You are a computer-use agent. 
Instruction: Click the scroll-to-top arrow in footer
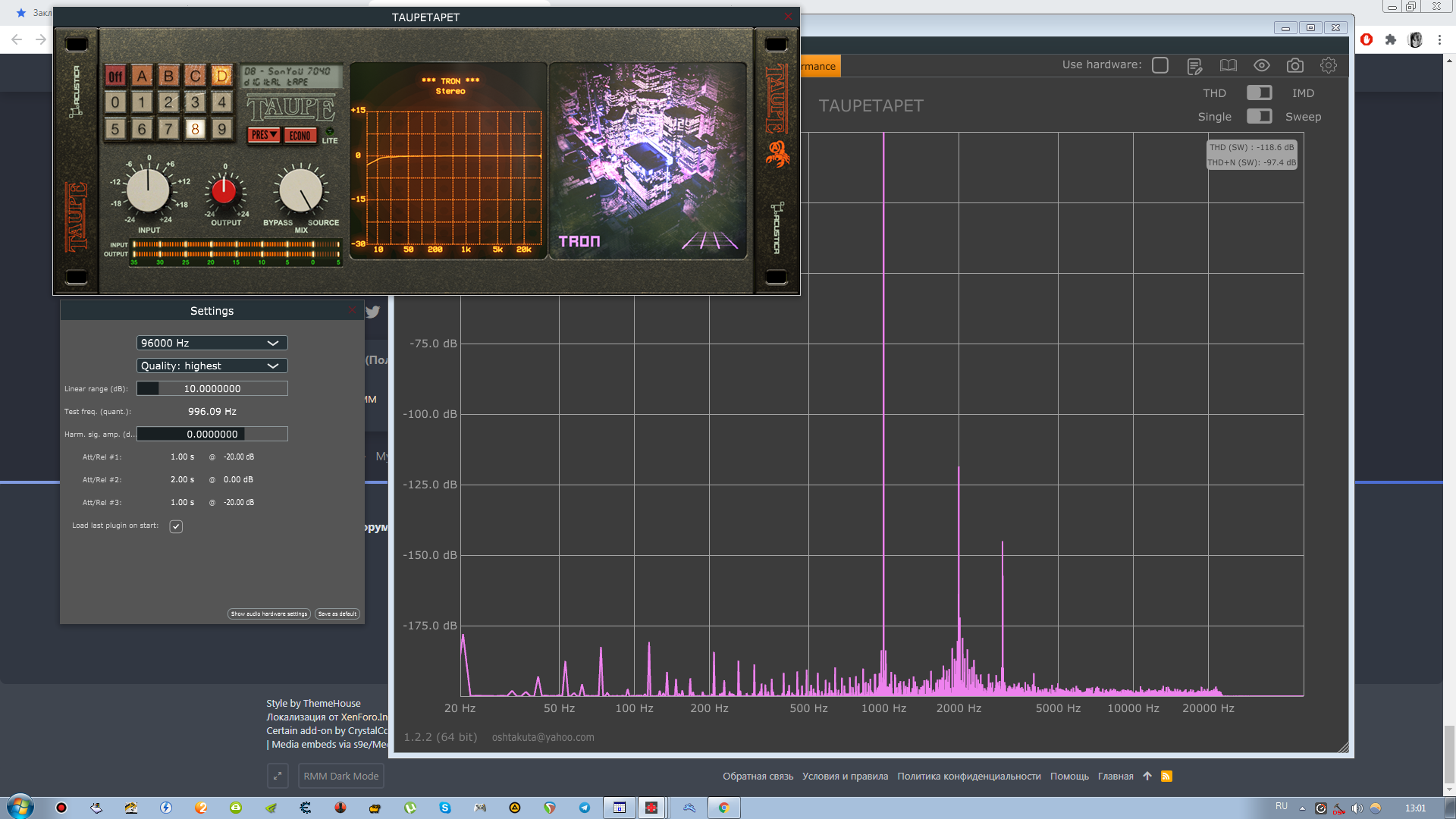[x=1147, y=776]
